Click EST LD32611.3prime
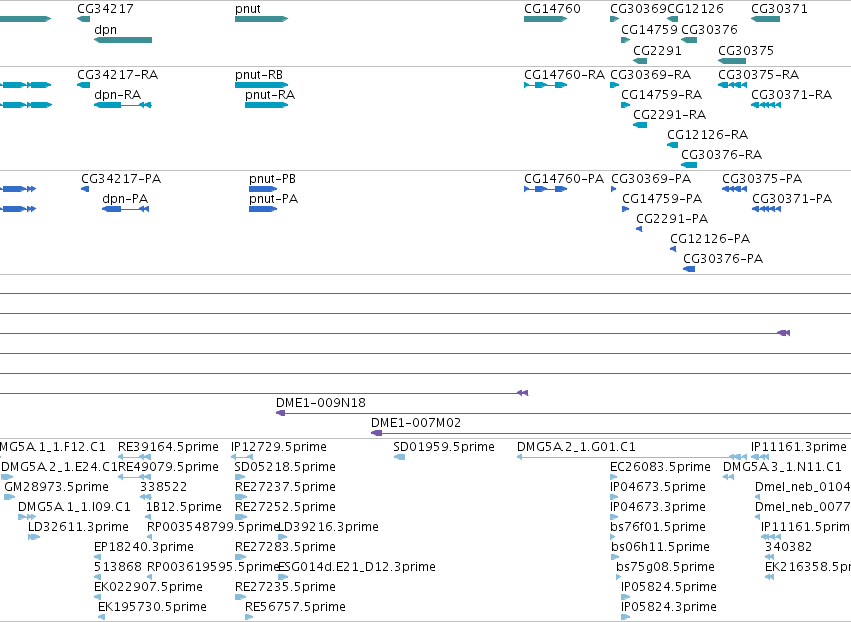The width and height of the screenshot is (851, 622). (x=78, y=527)
